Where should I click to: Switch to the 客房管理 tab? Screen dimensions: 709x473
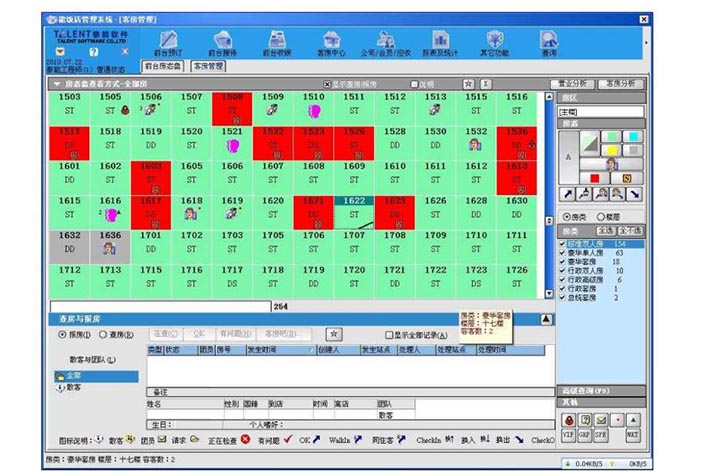(x=208, y=66)
